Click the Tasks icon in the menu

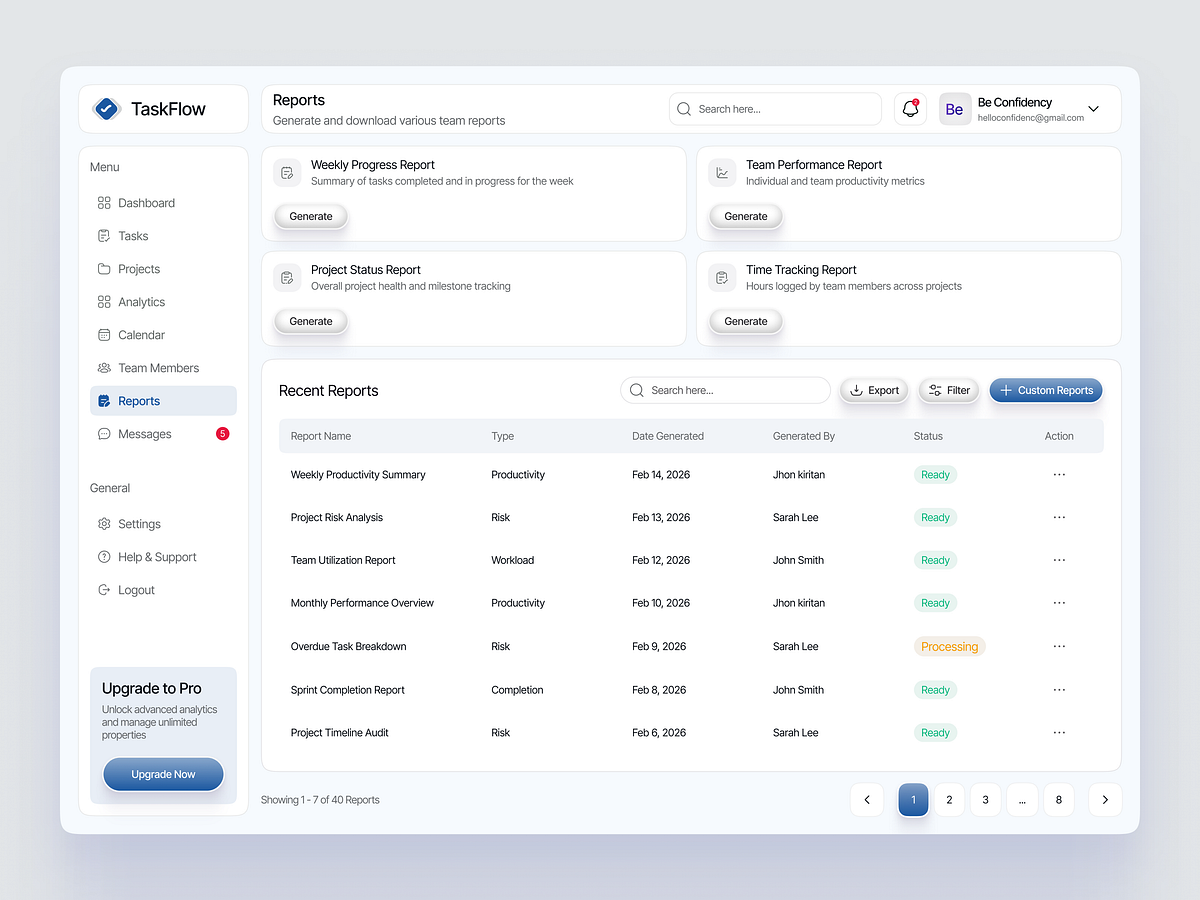(x=104, y=235)
